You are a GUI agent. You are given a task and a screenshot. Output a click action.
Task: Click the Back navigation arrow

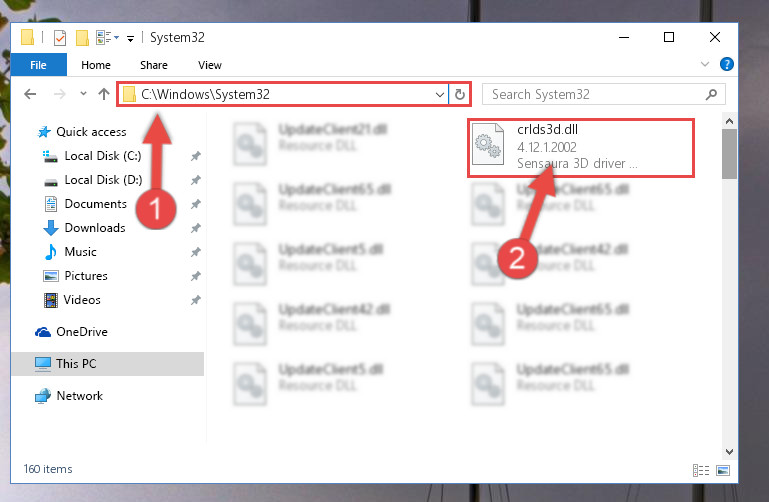[30, 94]
